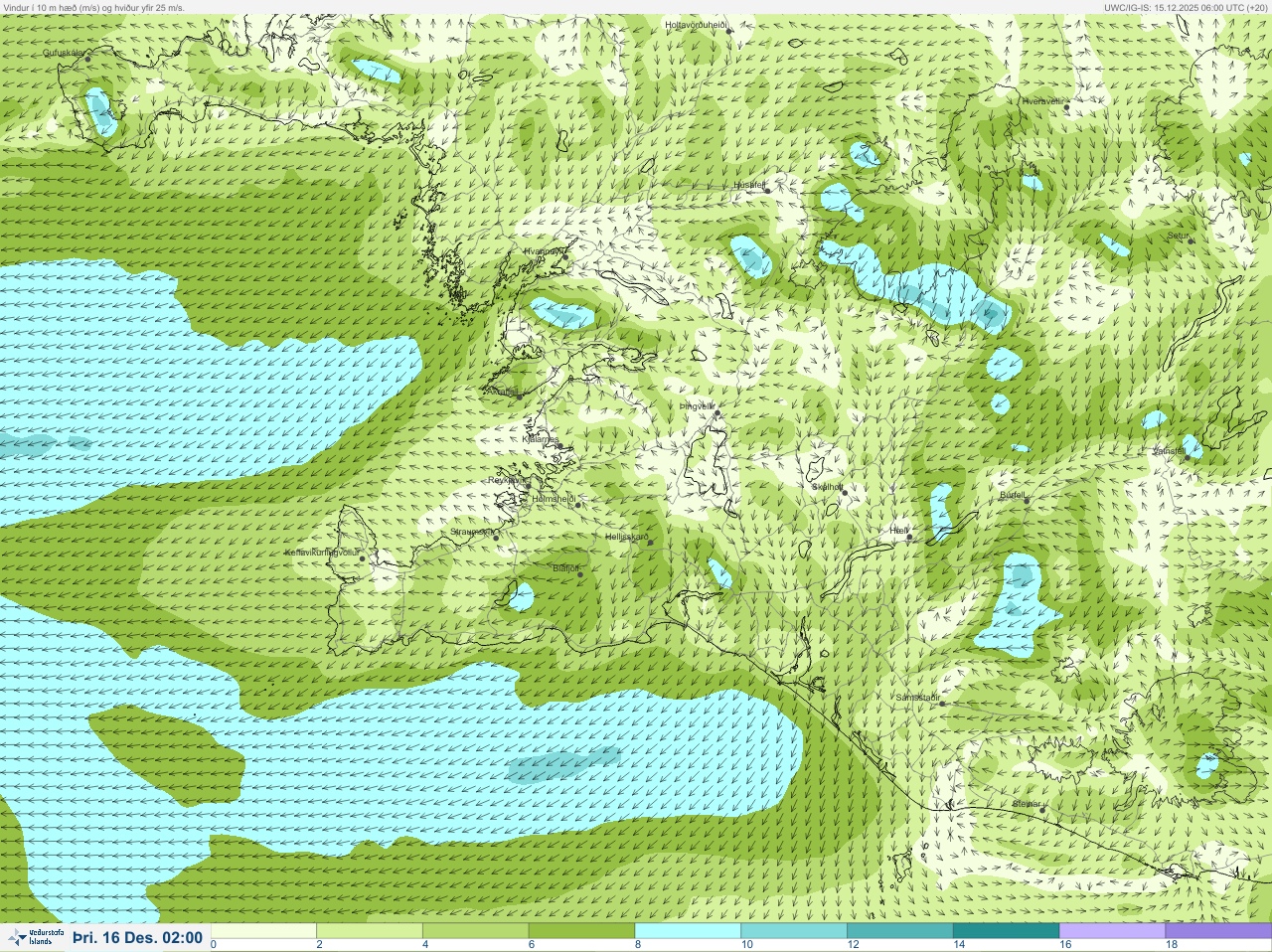Click the legend value 12
This screenshot has height=952, width=1272.
853,945
